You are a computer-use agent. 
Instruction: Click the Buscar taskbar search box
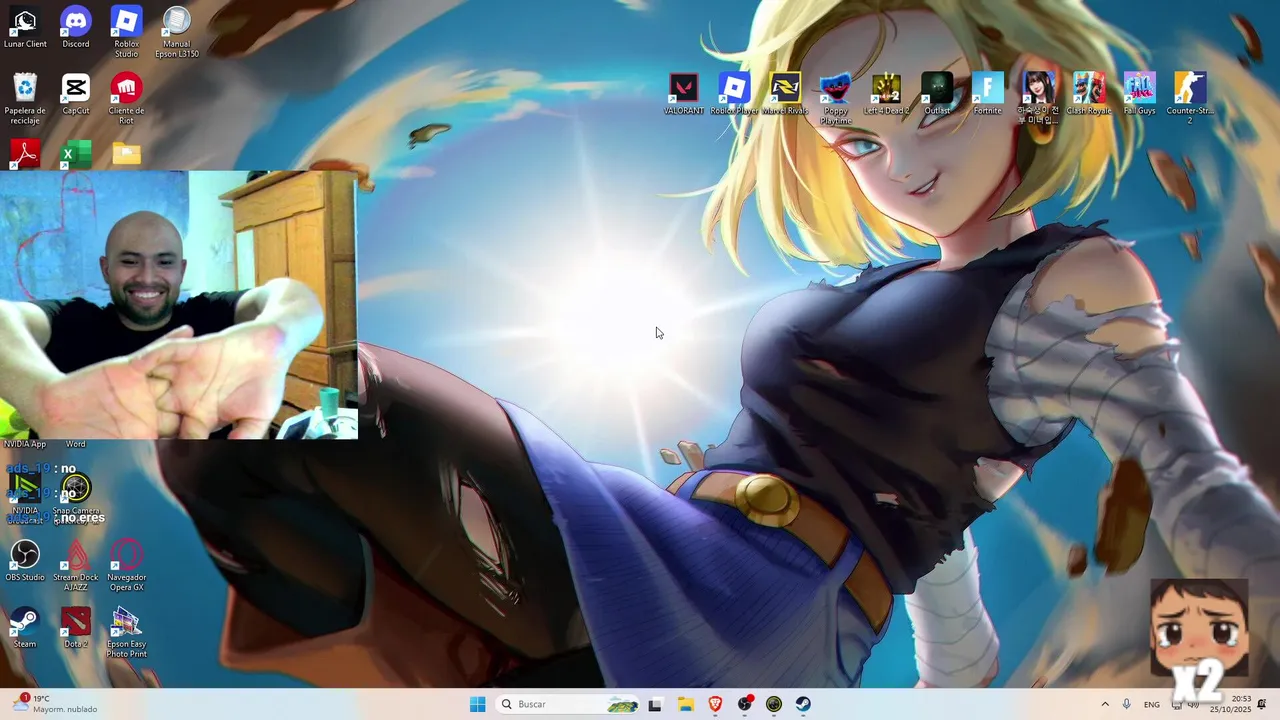(568, 704)
